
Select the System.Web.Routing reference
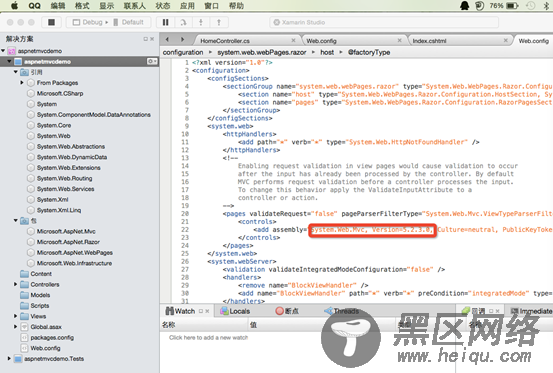[64, 178]
